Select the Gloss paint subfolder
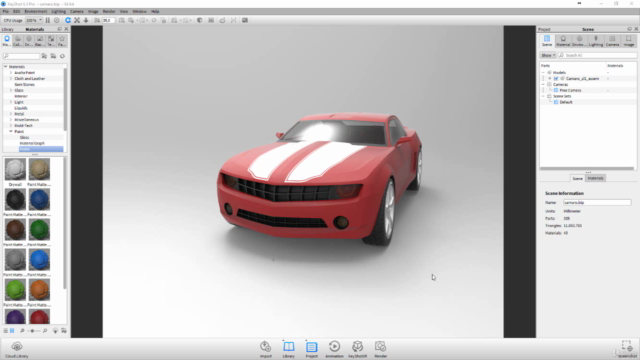Screen dimensions: 640x360 [x=24, y=138]
